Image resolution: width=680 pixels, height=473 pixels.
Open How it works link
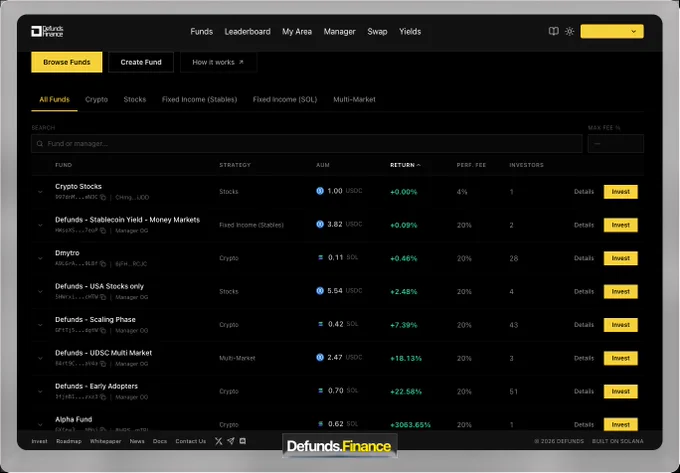(x=218, y=62)
